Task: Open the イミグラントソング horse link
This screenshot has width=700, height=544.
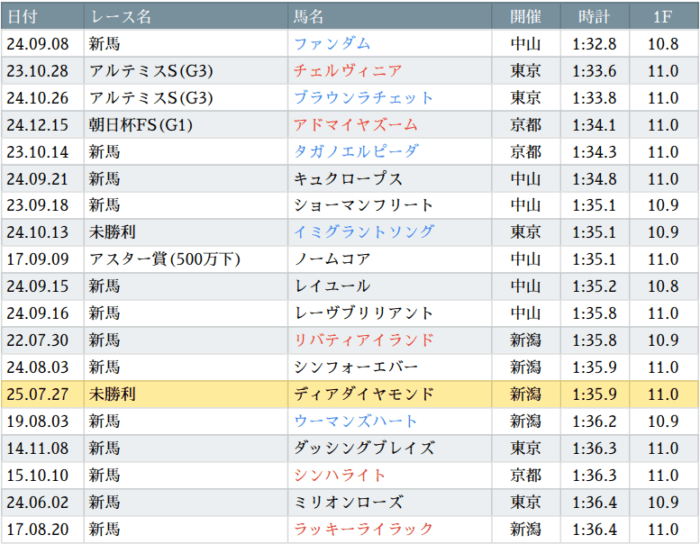Action: pyautogui.click(x=364, y=232)
